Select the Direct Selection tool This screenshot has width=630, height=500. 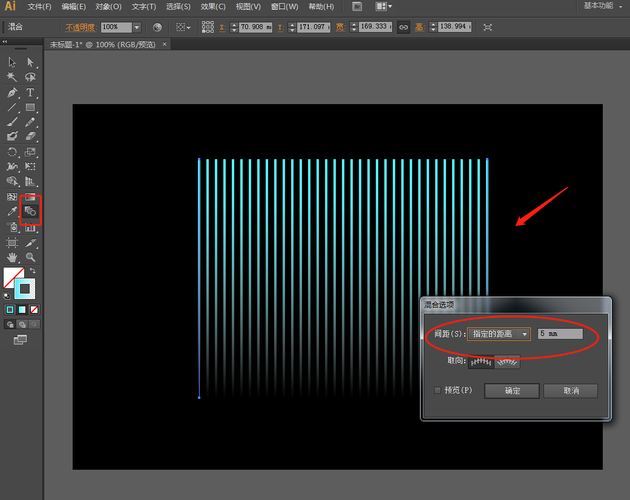tap(30, 62)
